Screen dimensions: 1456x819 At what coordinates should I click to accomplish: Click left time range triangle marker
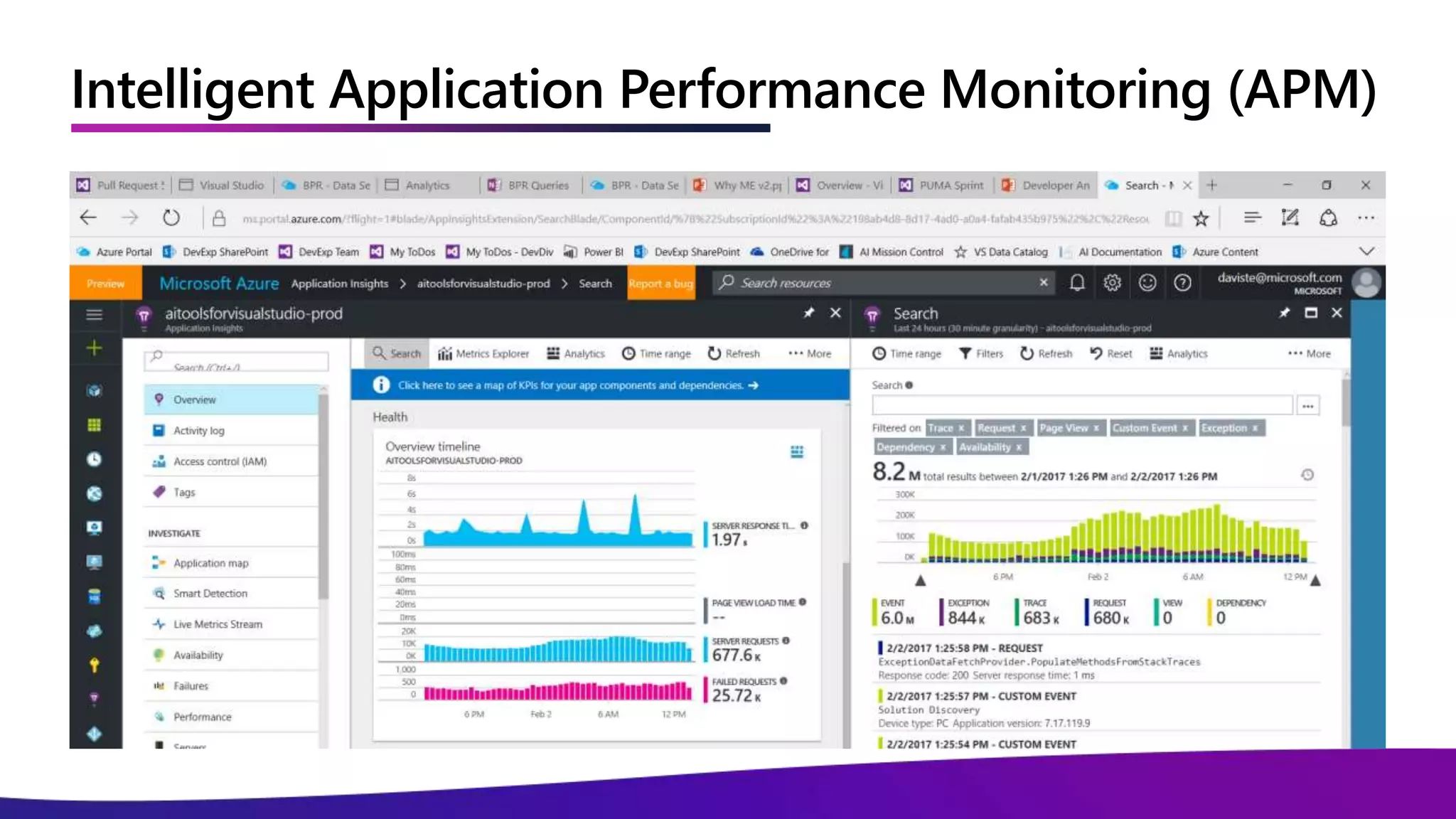(x=921, y=580)
